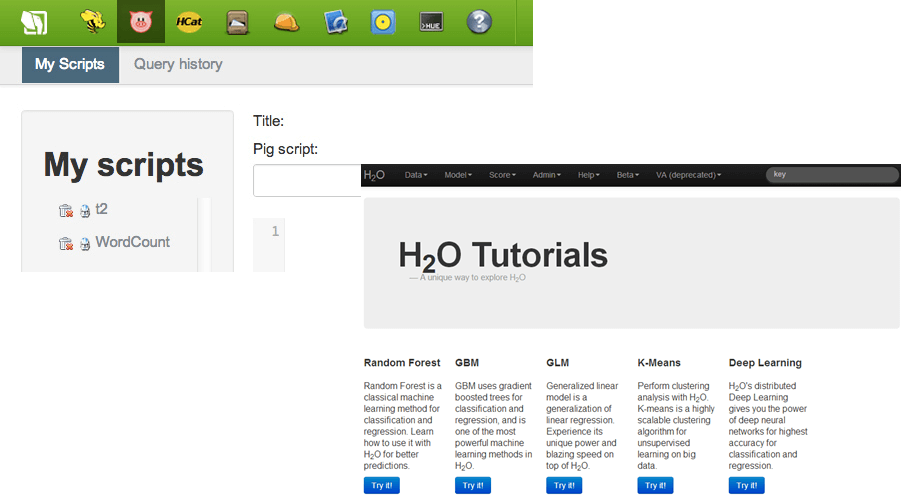This screenshot has width=901, height=502.
Task: Click the H2O Tutorials title
Action: (503, 256)
